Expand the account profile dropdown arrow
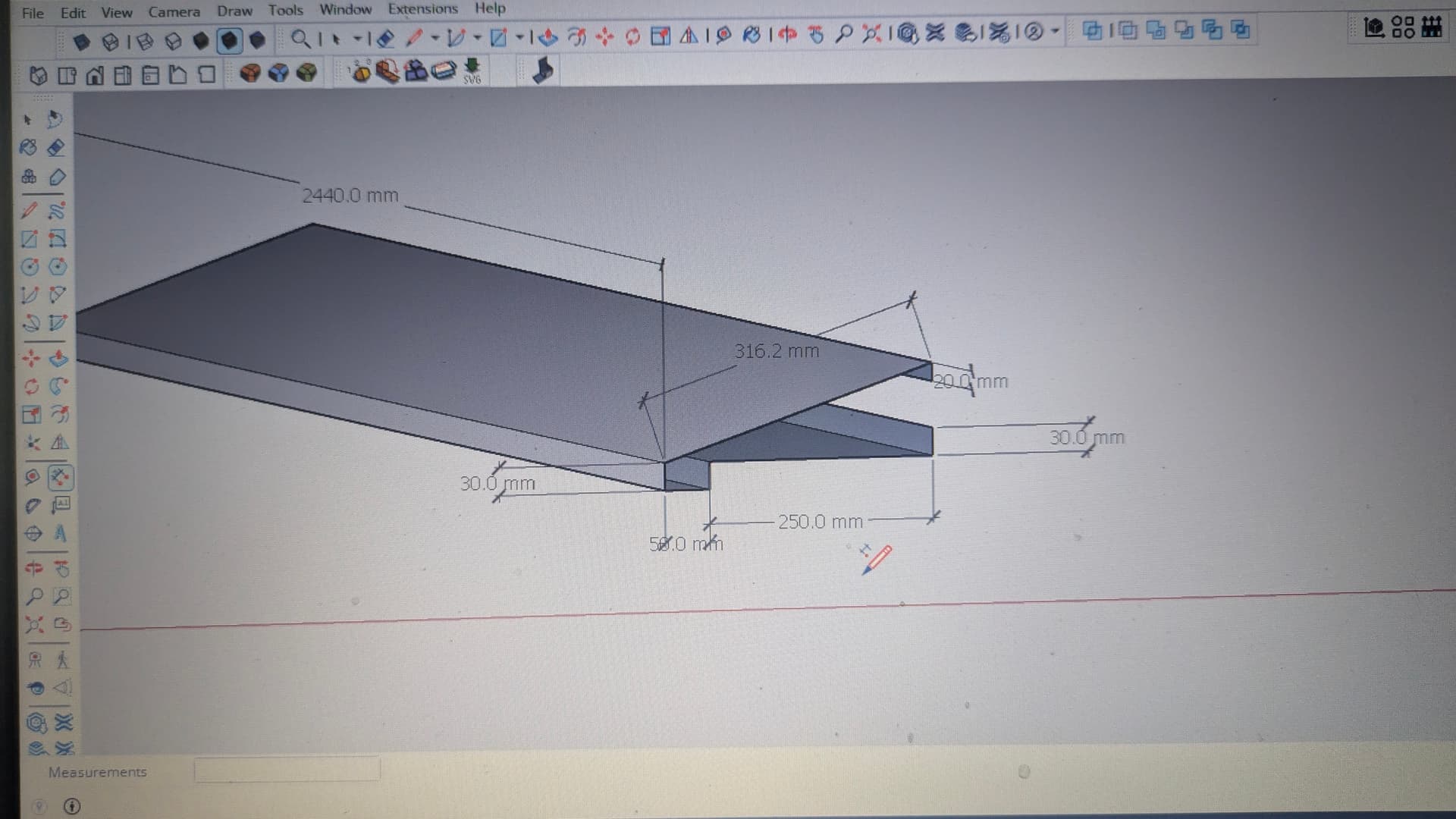Image resolution: width=1456 pixels, height=819 pixels. 1054,32
